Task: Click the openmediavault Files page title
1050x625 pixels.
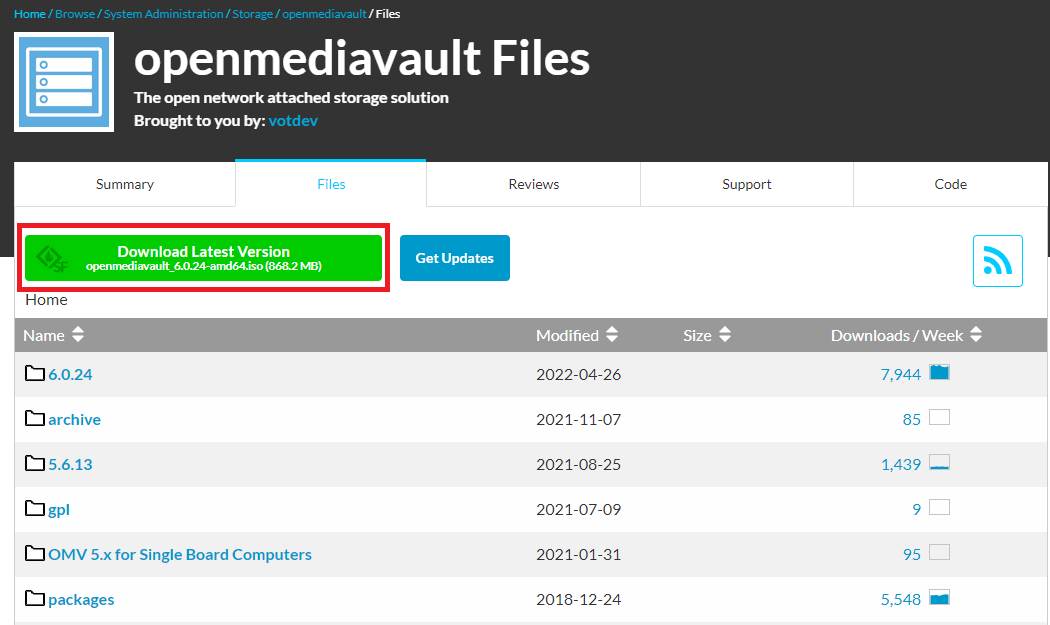Action: (362, 58)
